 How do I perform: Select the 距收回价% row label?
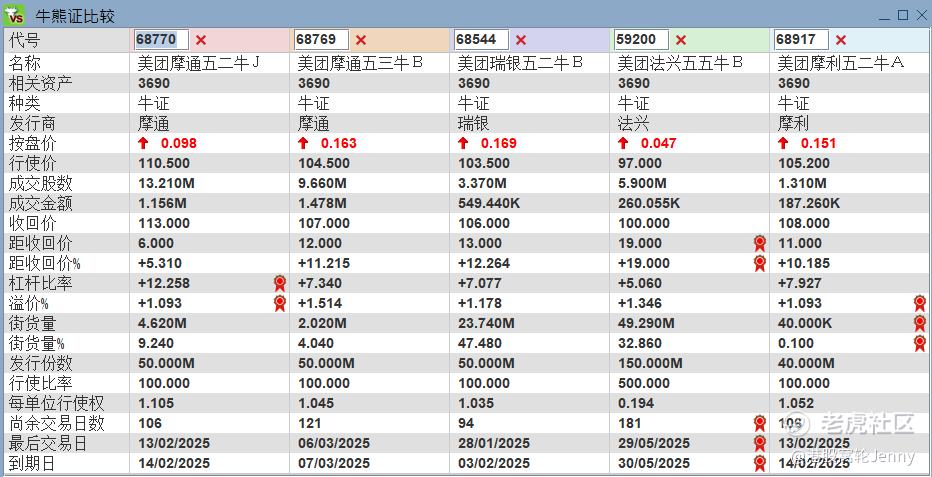[45, 263]
